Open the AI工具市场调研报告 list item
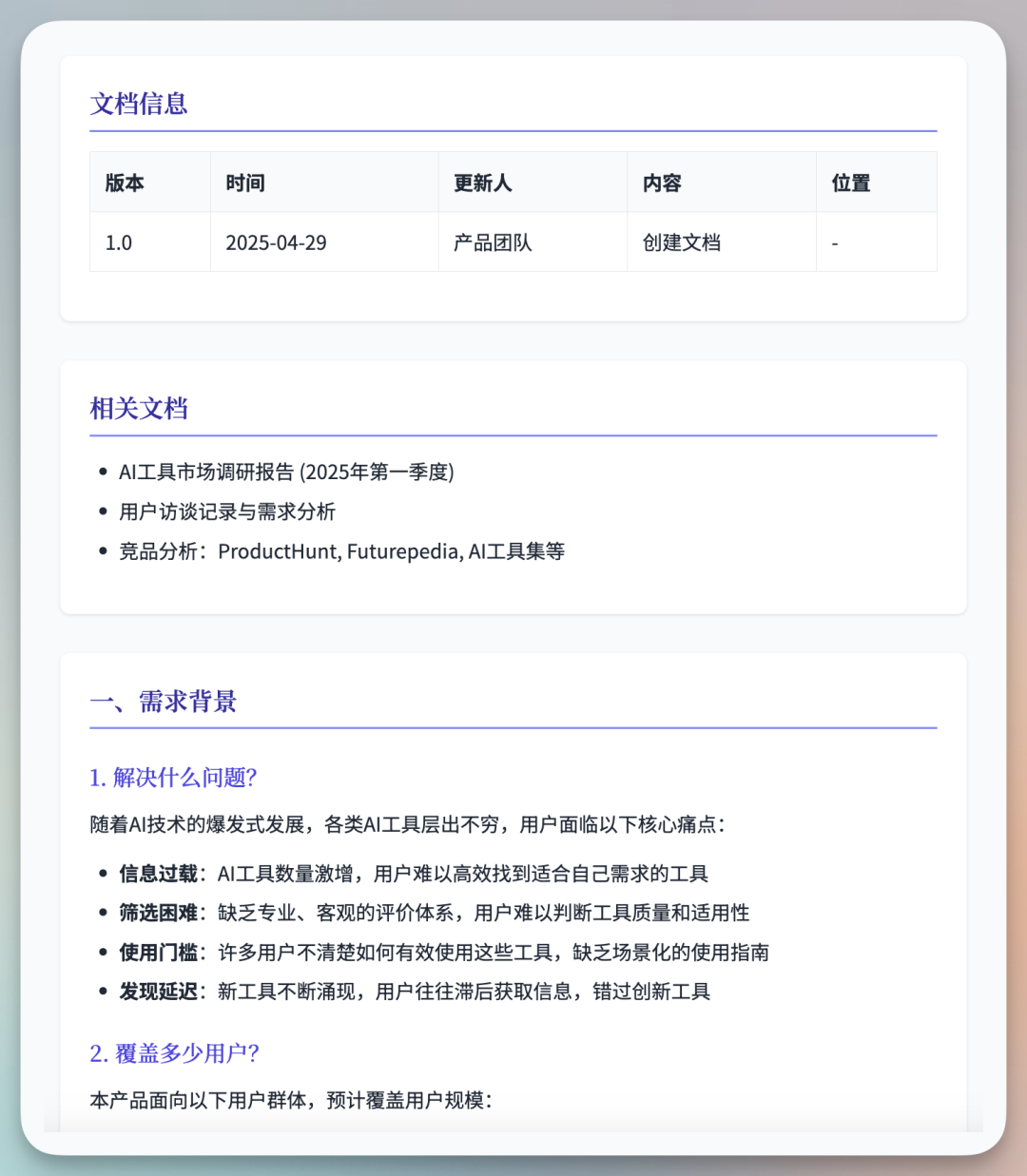 coord(286,472)
